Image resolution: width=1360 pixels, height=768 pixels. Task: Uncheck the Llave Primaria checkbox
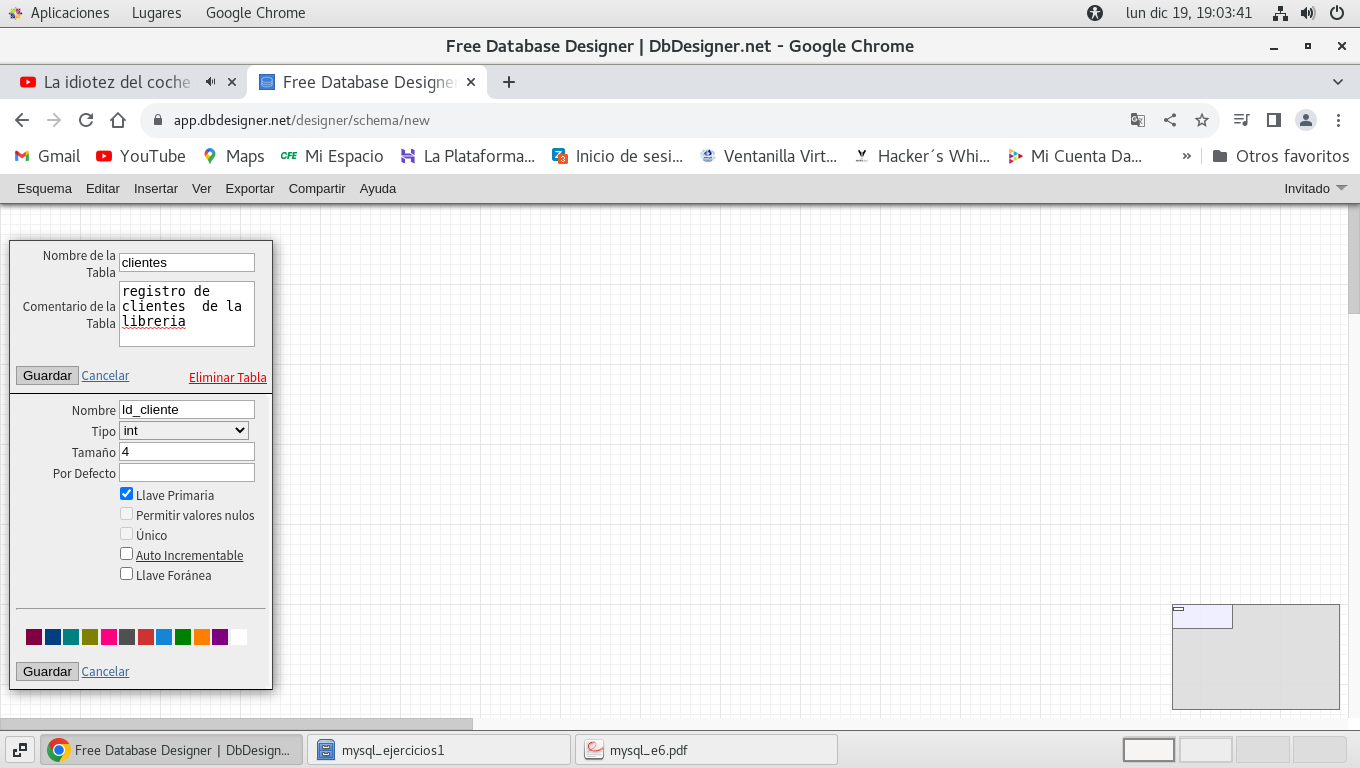tap(127, 494)
